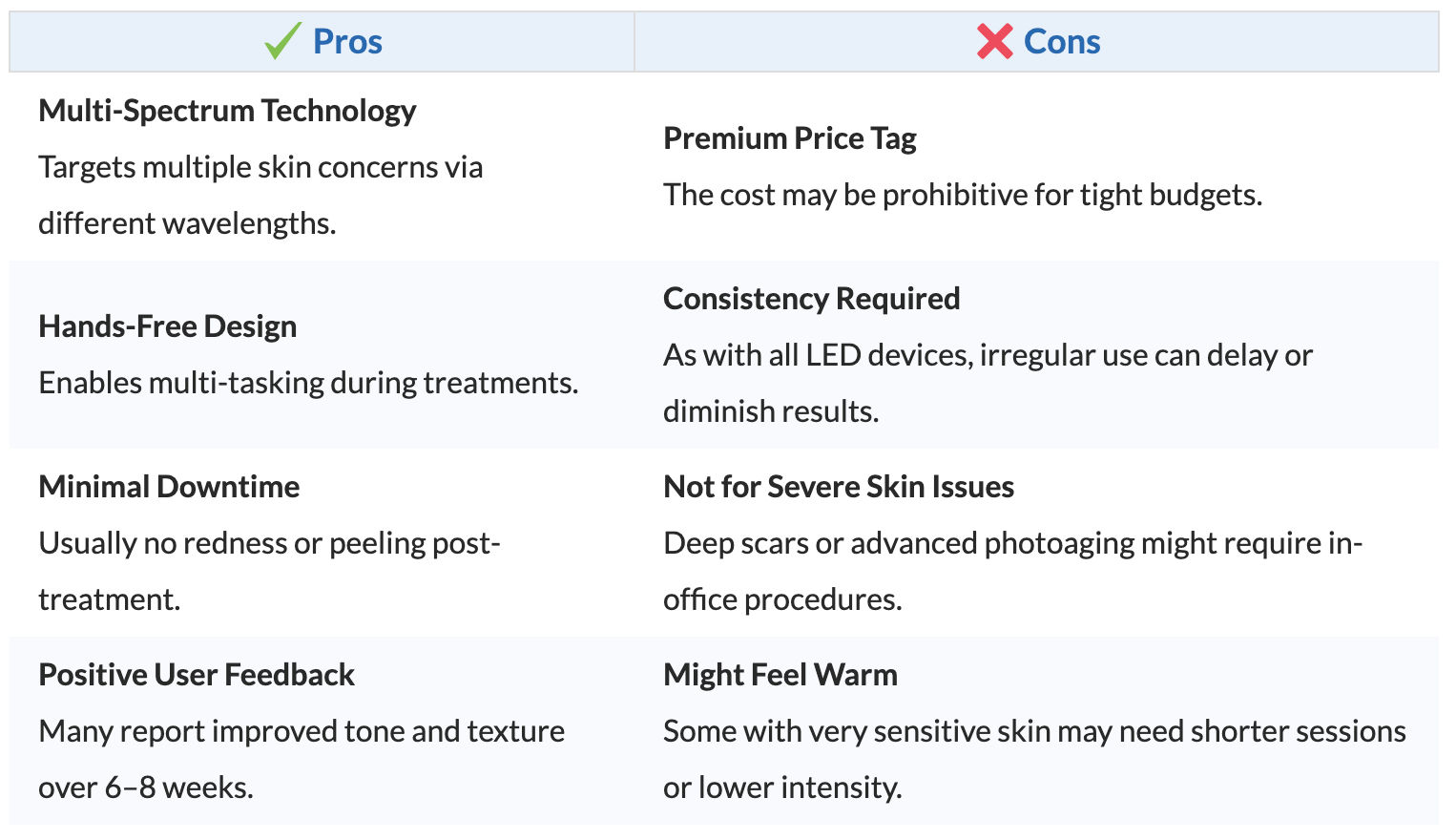Select the Positive User Feedback heading
The height and width of the screenshot is (840, 1456).
197,675
